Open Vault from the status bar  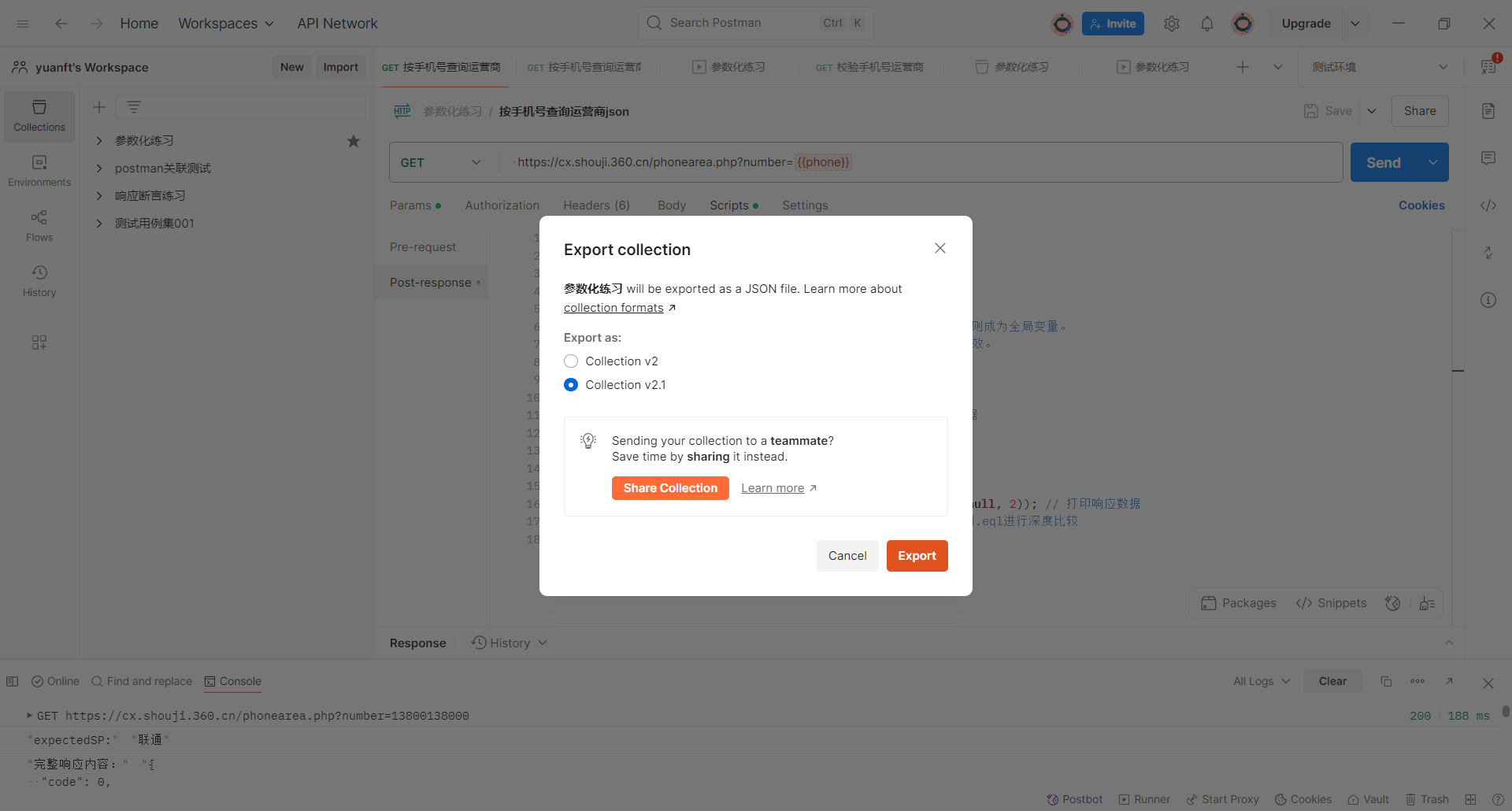click(1368, 799)
